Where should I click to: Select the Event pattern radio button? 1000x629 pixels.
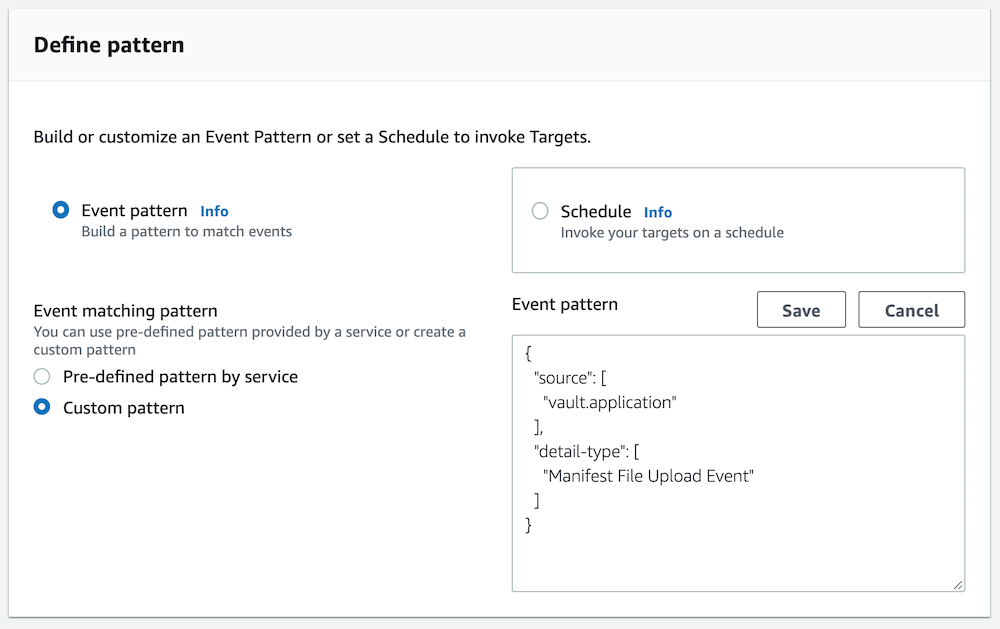[61, 211]
